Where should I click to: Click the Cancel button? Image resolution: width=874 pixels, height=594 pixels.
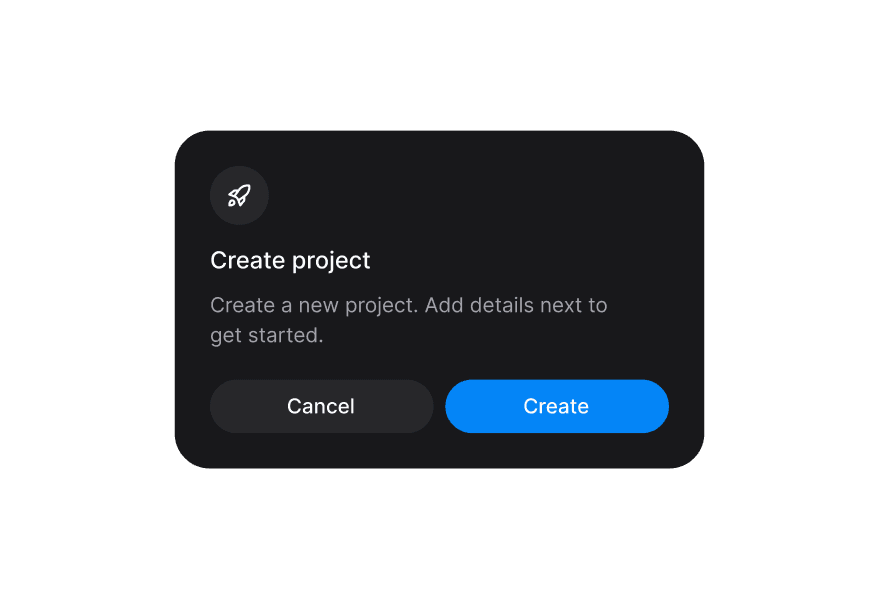click(x=321, y=406)
